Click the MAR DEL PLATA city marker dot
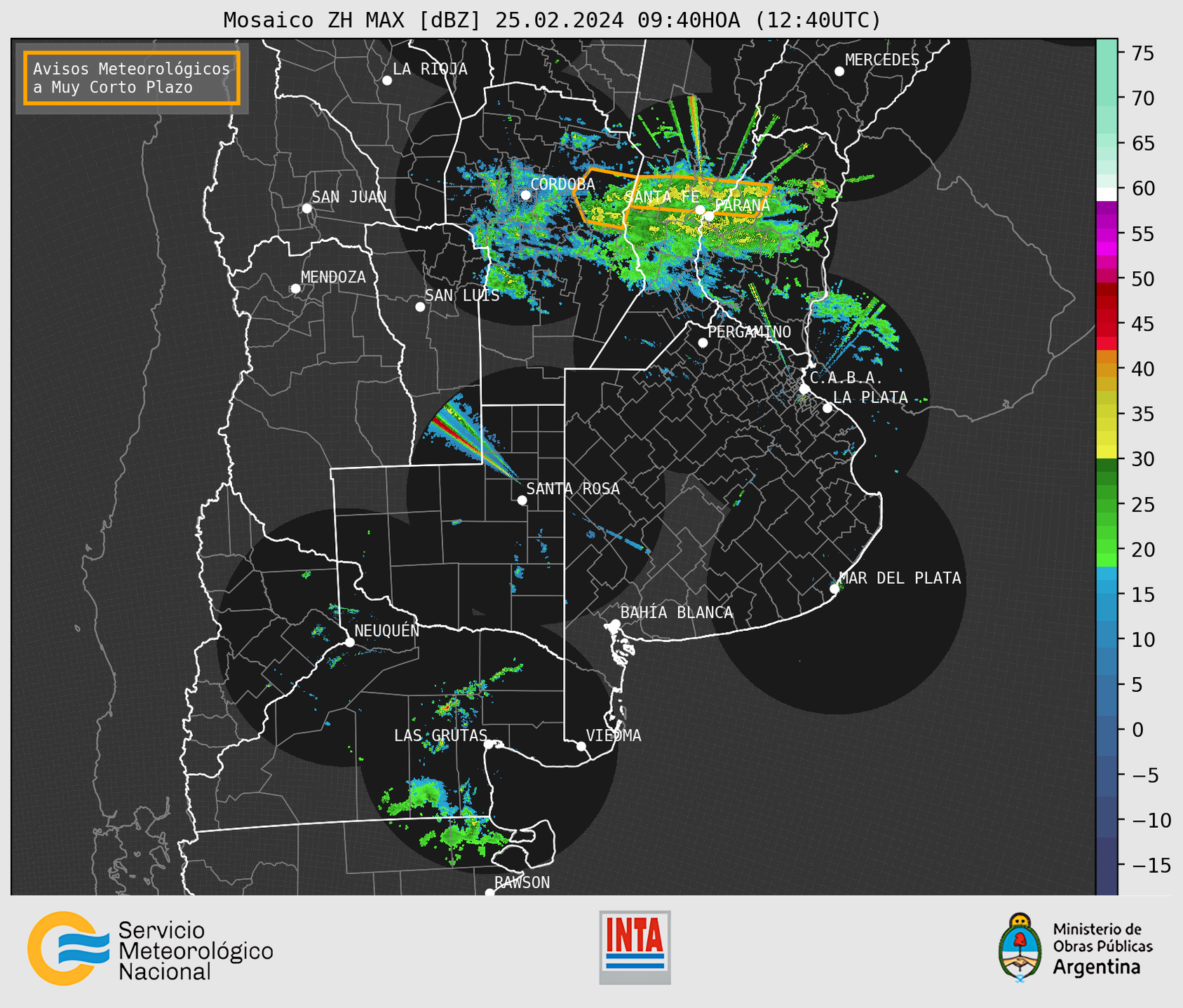The image size is (1183, 1008). point(834,589)
